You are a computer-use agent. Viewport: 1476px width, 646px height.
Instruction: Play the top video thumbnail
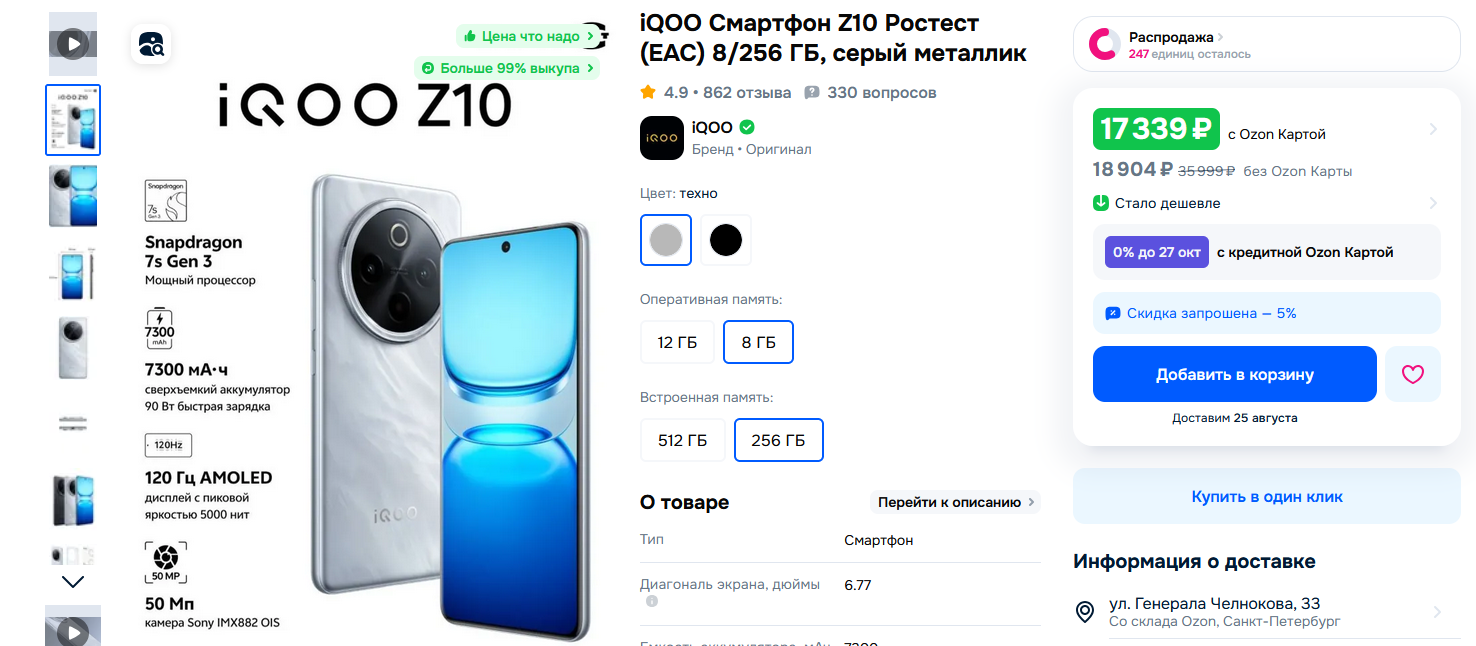[x=73, y=43]
